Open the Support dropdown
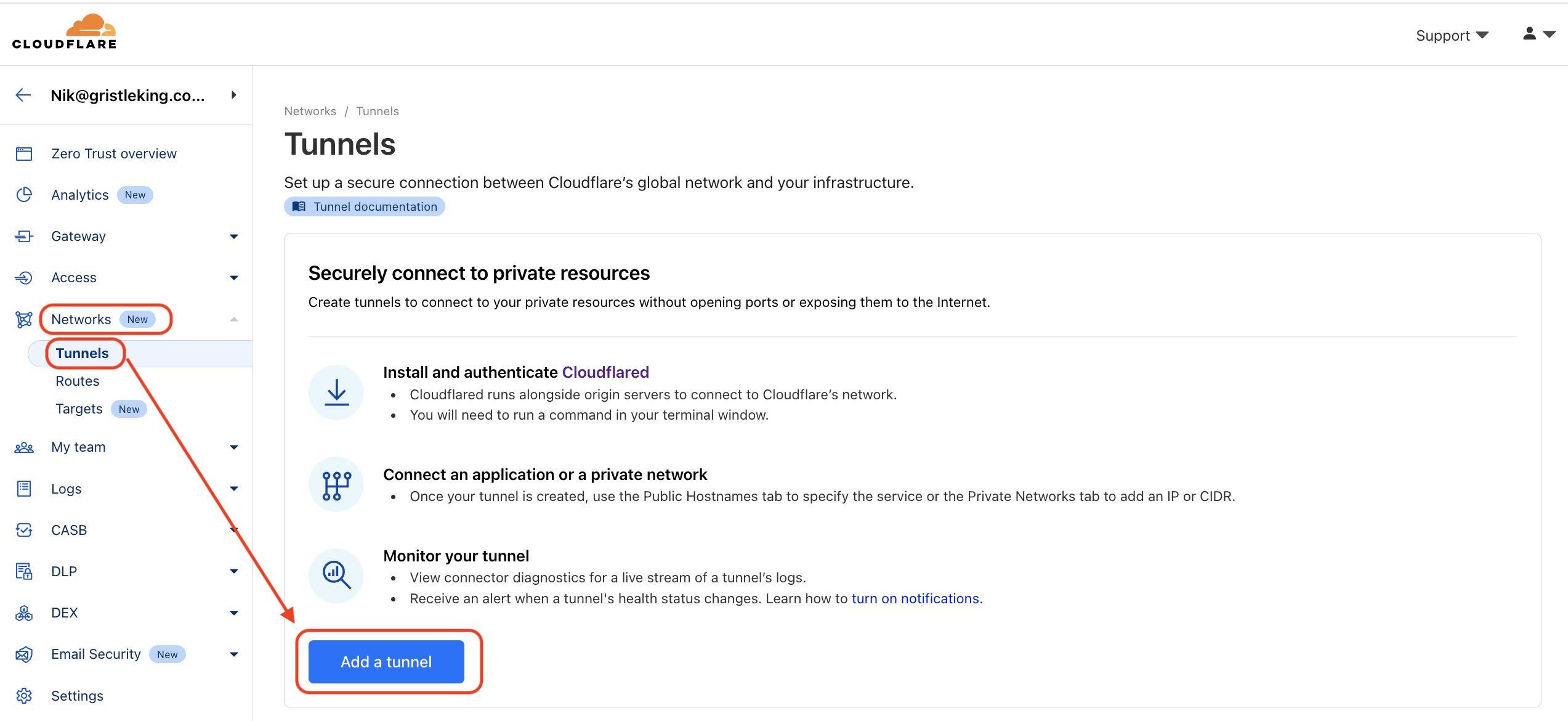Screen dimensions: 1568x721 tap(1452, 35)
